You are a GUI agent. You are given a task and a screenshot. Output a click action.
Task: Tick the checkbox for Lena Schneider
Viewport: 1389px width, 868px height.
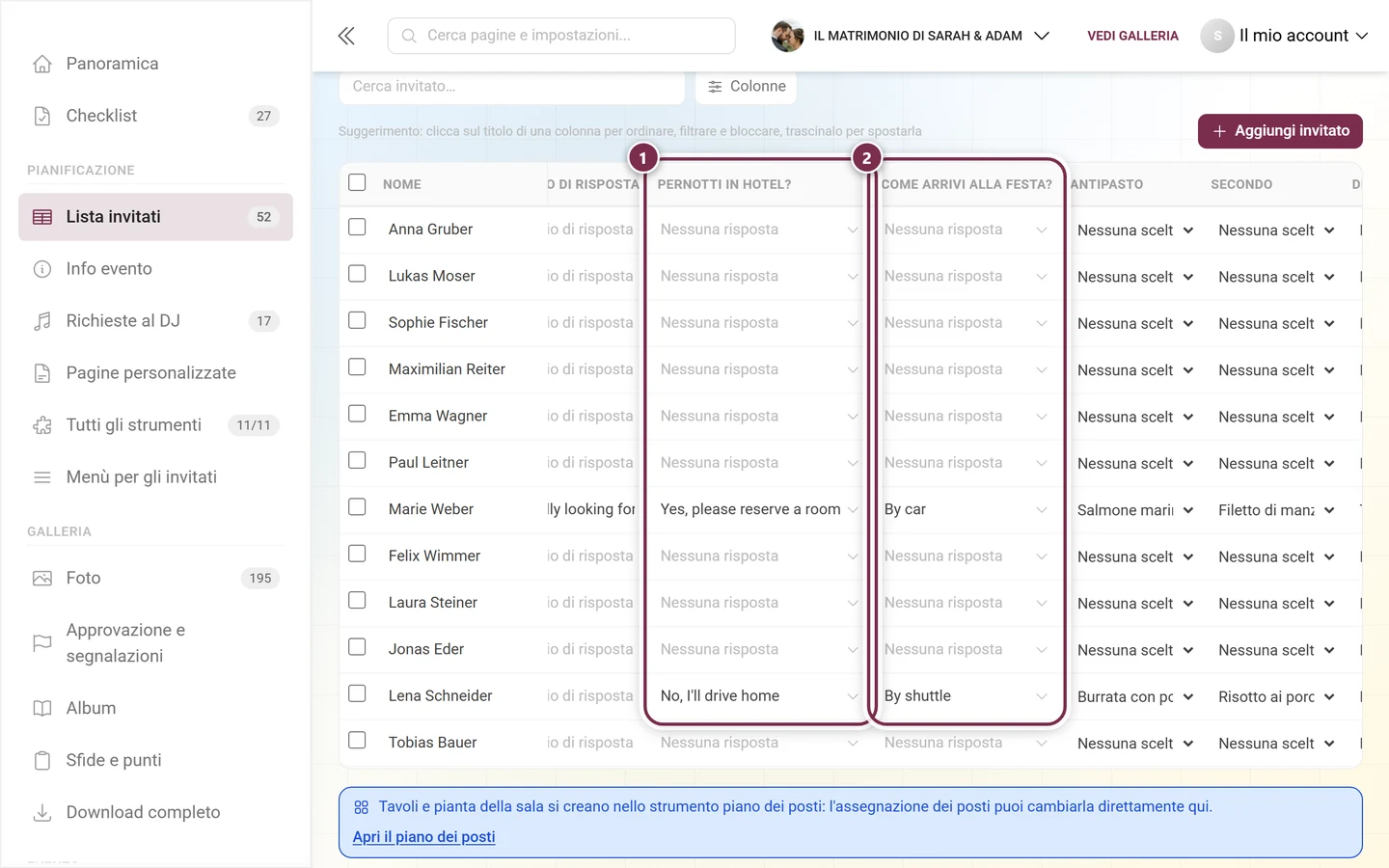(357, 693)
